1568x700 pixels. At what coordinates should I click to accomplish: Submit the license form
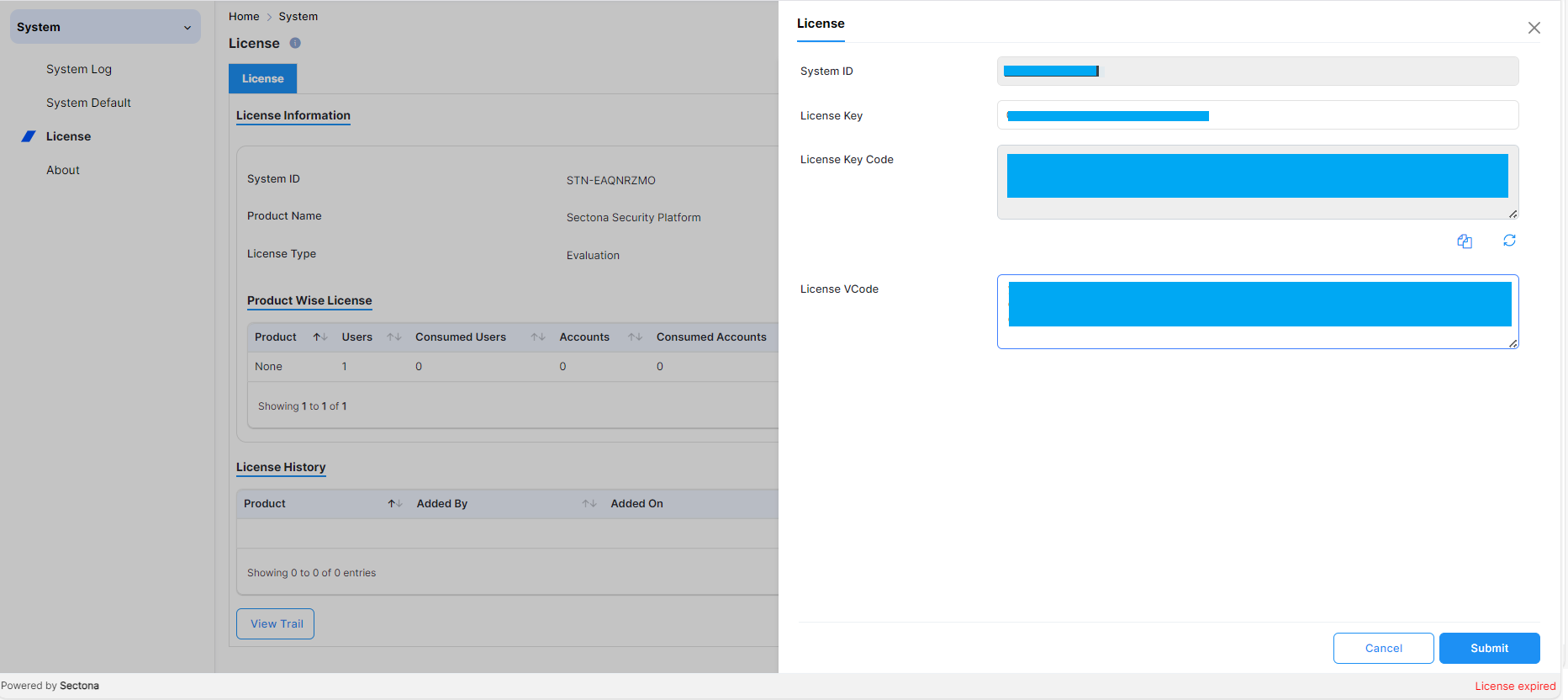[x=1489, y=648]
